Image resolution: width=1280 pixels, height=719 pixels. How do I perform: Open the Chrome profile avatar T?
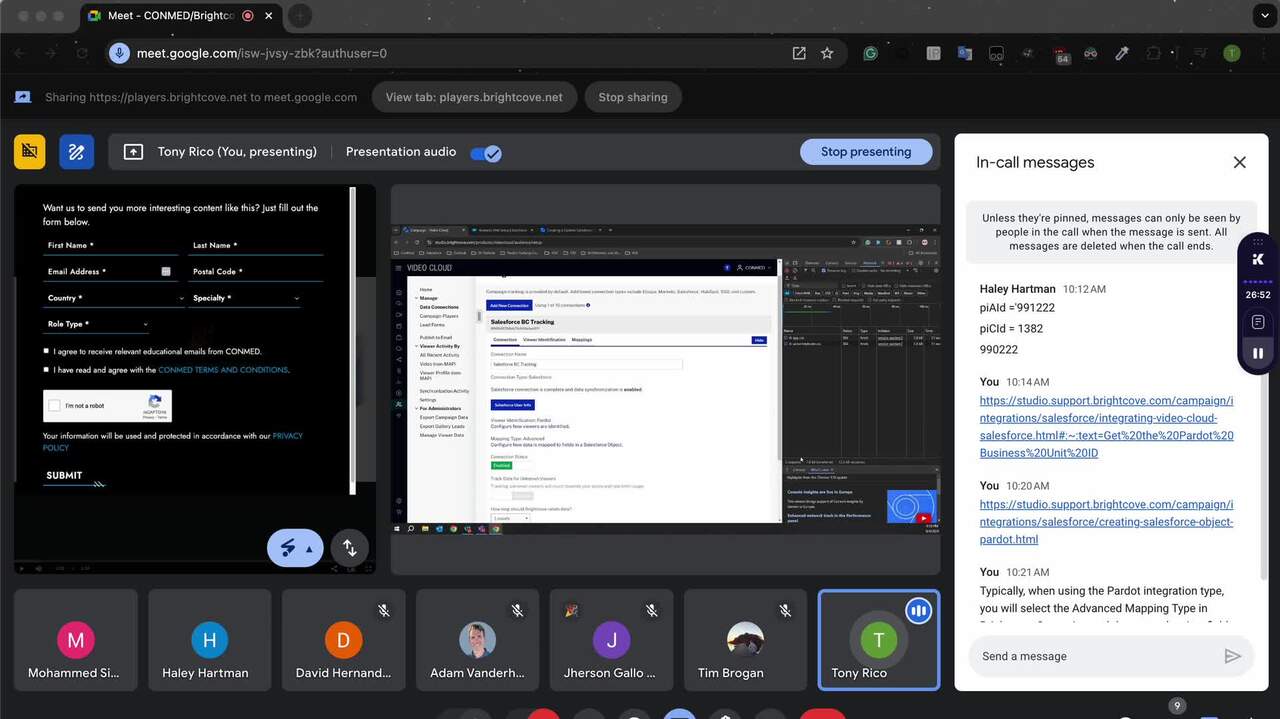point(1232,54)
